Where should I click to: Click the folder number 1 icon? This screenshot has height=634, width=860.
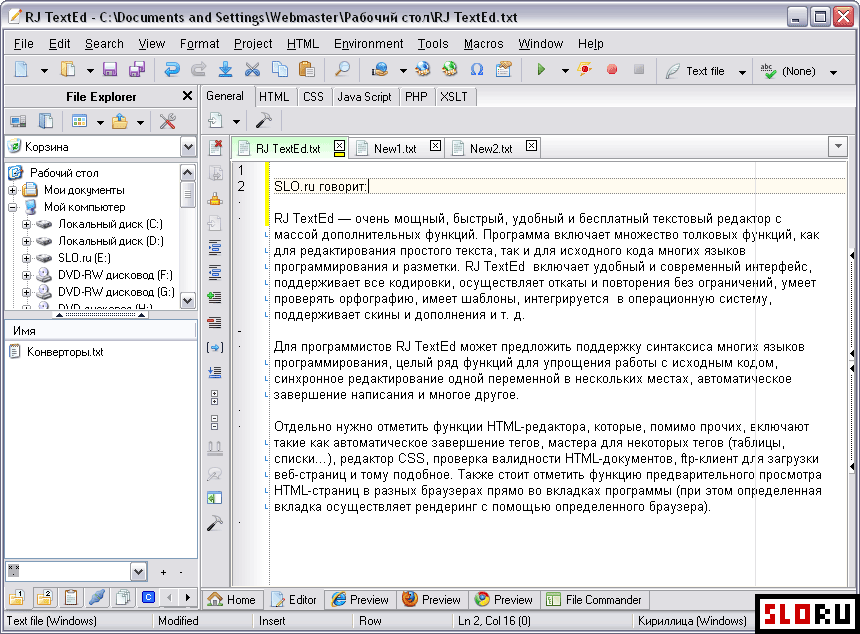click(17, 597)
